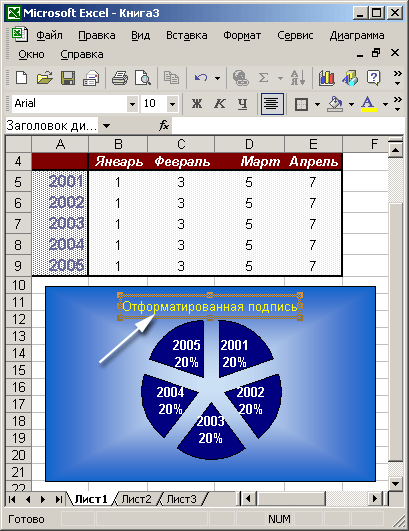Open the Undo history dropdown arrow
The image size is (409, 531).
[x=217, y=79]
